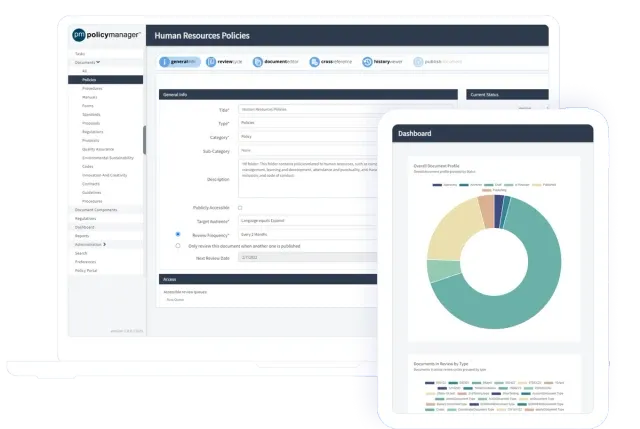Open the Type dropdown showing Policies
Screen dimensions: 640x429
[308, 123]
